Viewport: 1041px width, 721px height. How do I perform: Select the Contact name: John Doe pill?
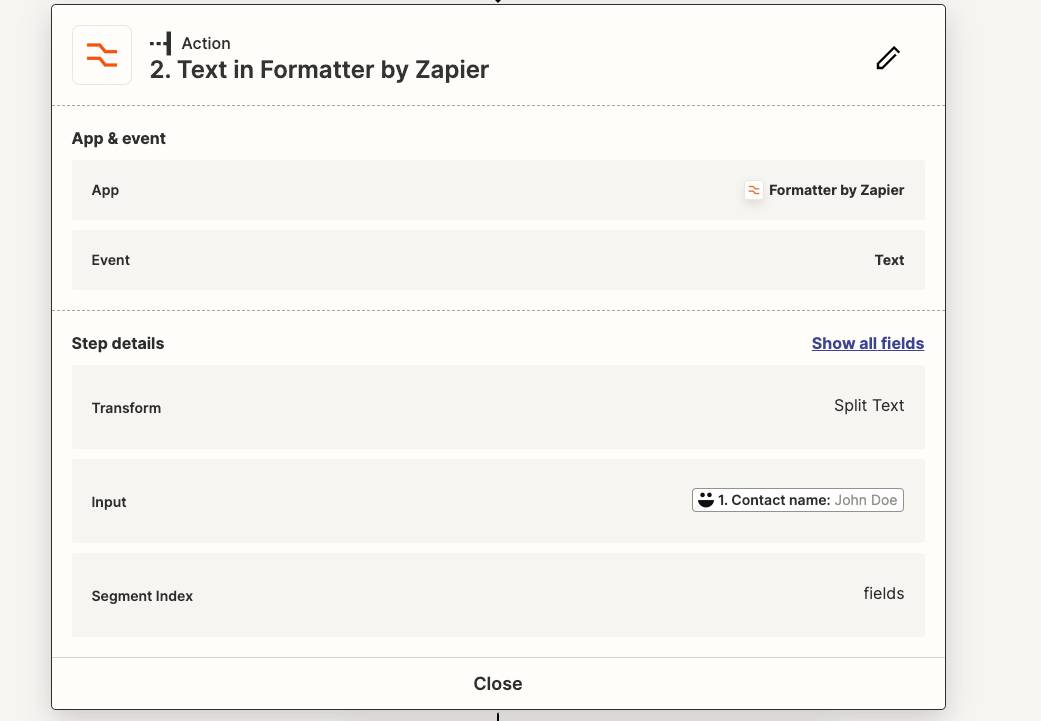797,500
